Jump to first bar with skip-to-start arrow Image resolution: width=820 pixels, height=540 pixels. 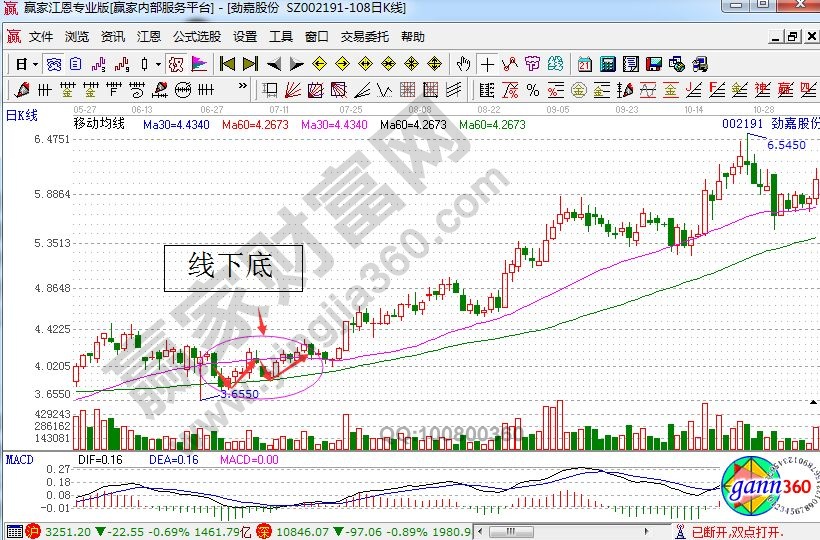tap(227, 64)
